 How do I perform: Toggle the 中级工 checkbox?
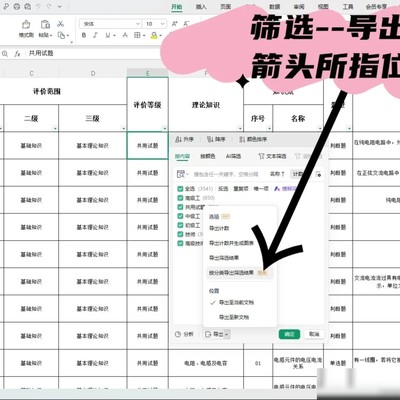[x=180, y=216]
